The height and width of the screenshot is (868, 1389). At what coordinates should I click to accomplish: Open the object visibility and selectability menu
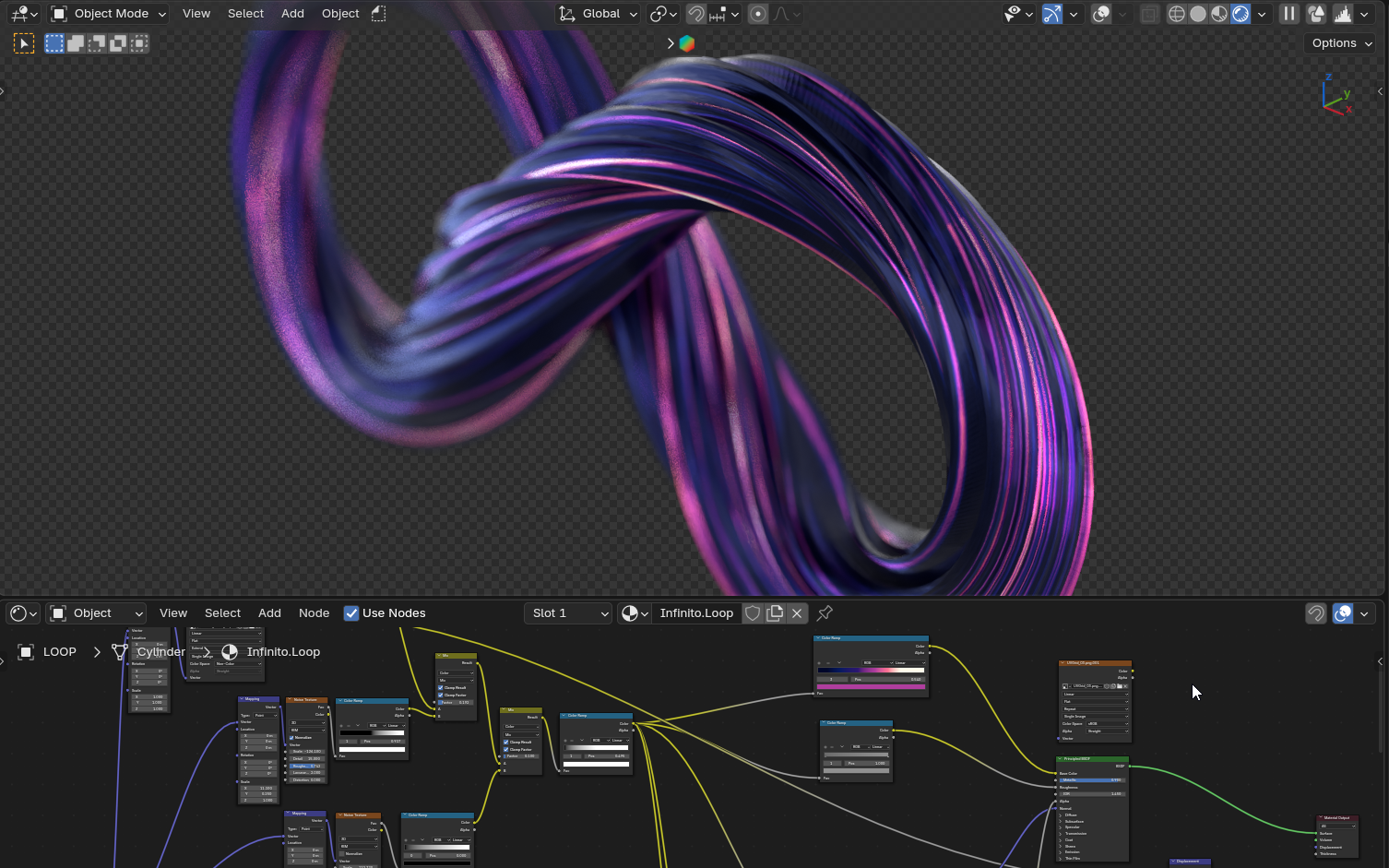click(x=1019, y=14)
